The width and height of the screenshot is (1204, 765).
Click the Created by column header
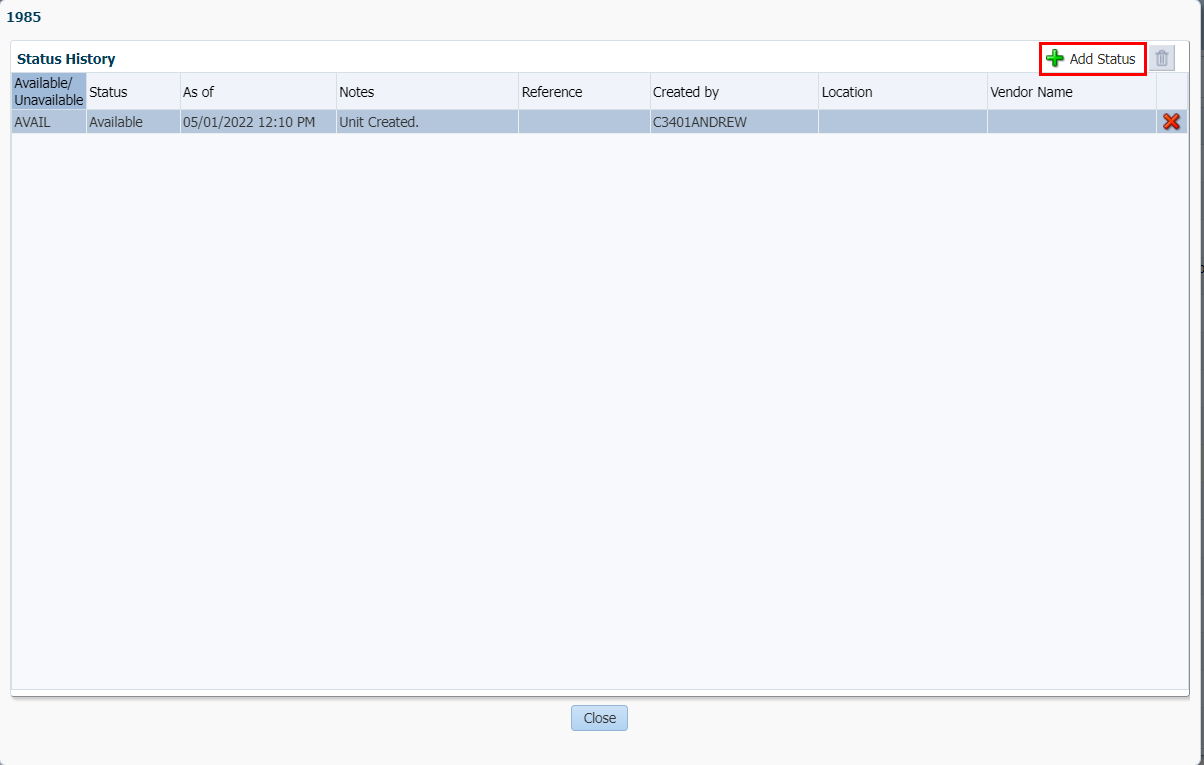(734, 91)
